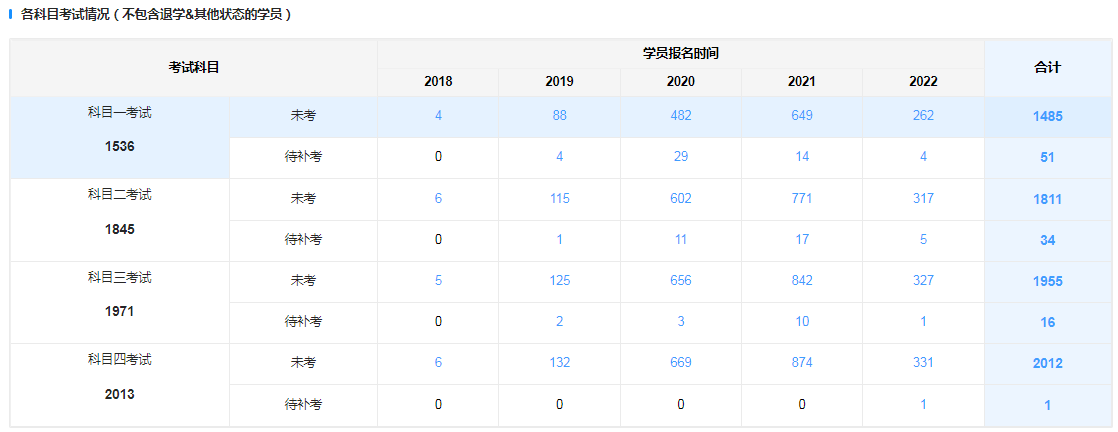
Task: Click 科目二 未考 total 1811
Action: [x=1047, y=199]
